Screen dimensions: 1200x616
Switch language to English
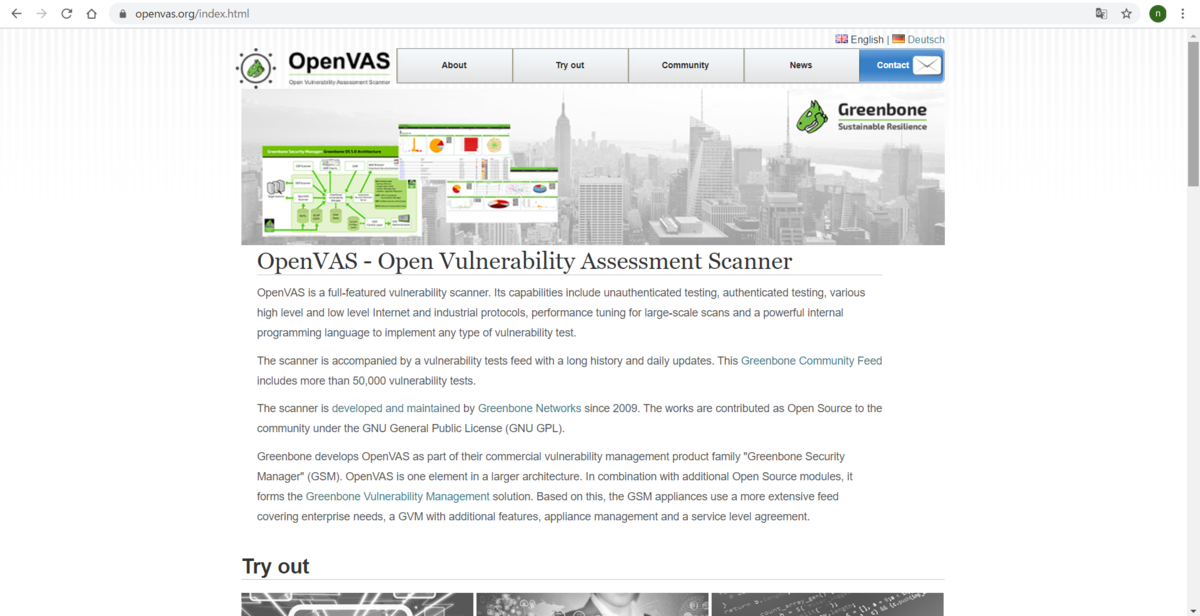coord(867,40)
